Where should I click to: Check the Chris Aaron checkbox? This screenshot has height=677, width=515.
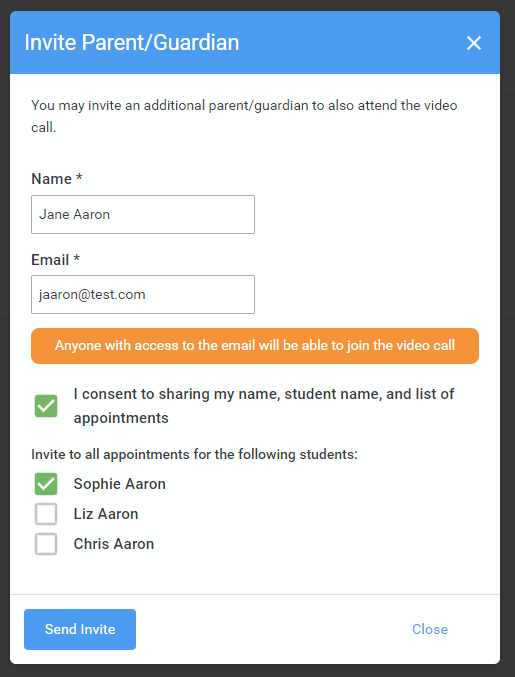pos(46,544)
